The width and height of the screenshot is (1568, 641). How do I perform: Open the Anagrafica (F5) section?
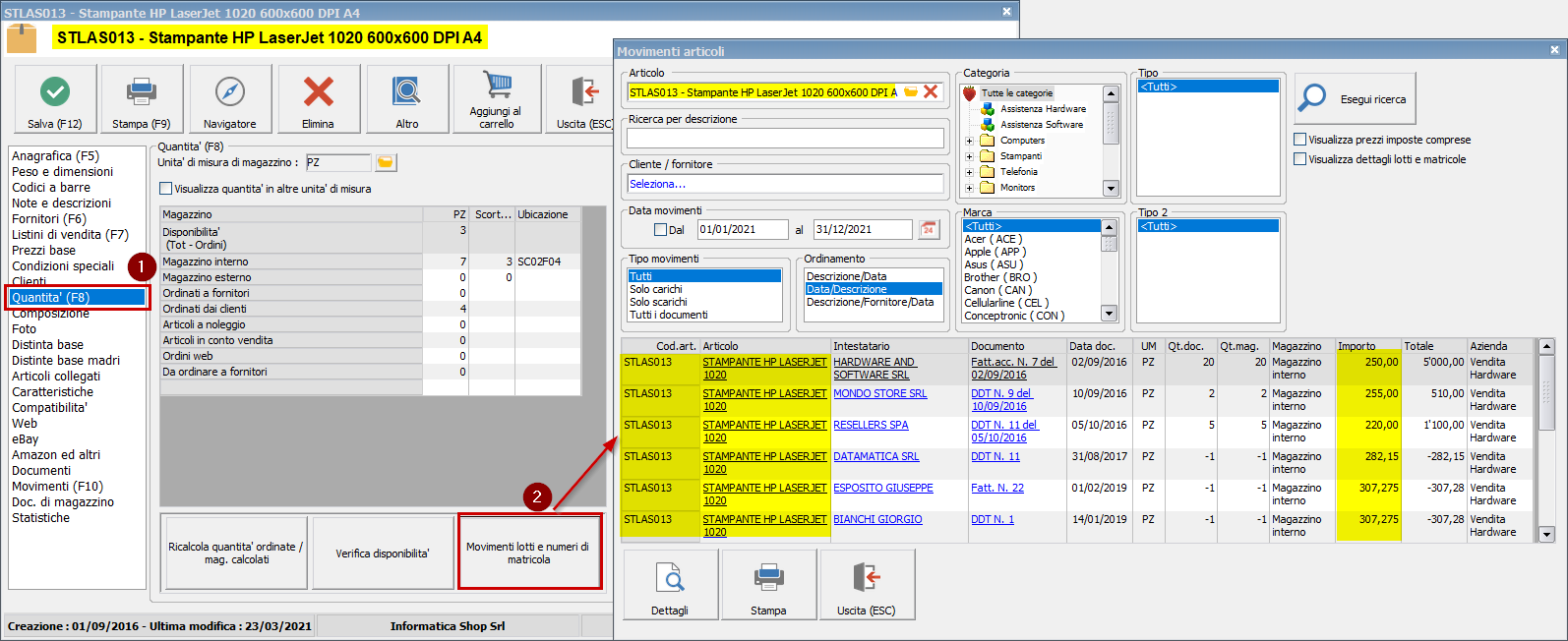tap(55, 156)
